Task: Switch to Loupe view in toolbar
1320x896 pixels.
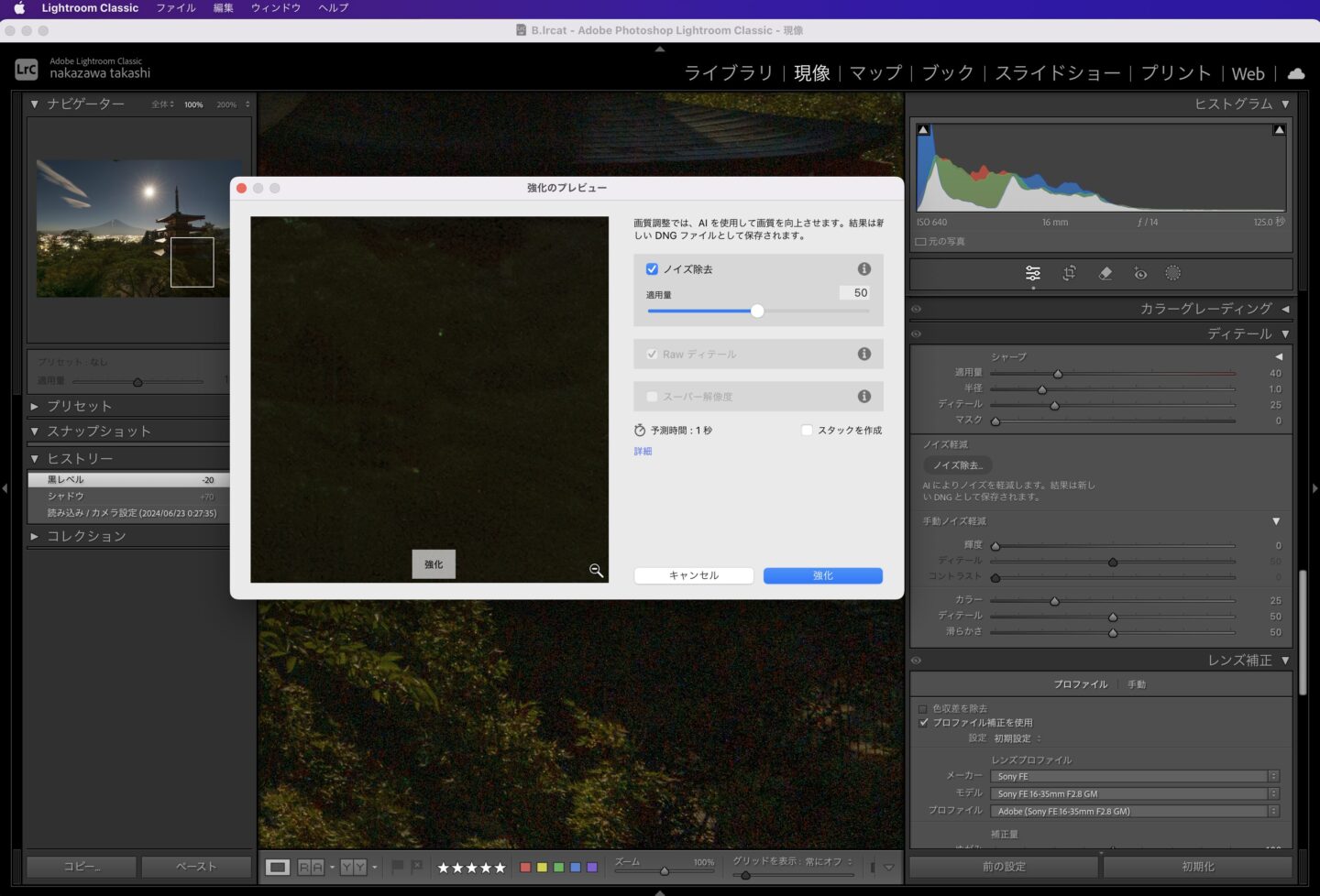Action: [278, 867]
